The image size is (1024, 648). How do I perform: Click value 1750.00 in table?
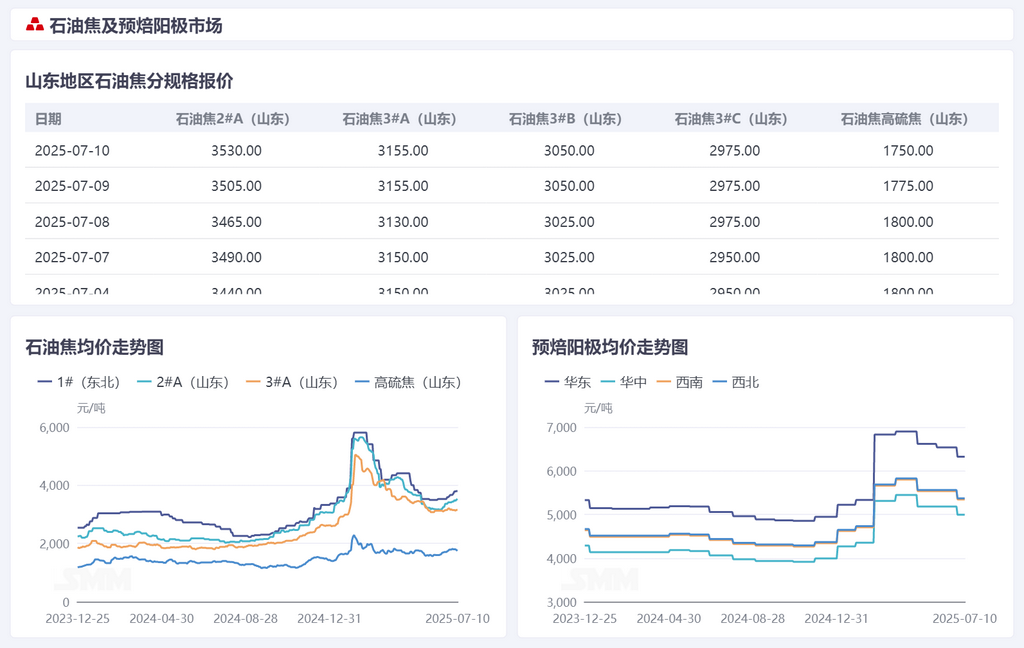pos(908,151)
